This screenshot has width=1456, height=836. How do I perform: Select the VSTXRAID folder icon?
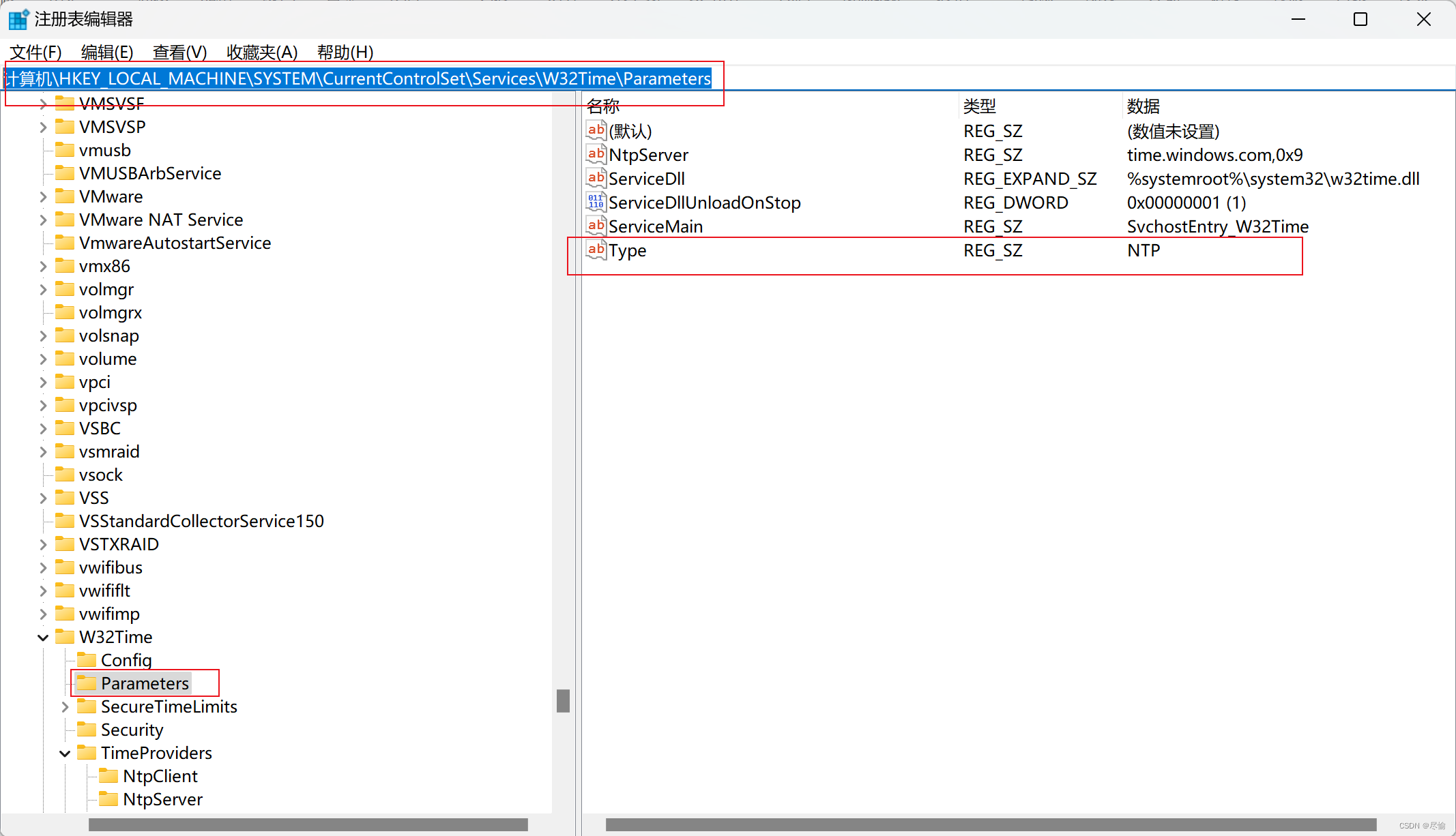[x=65, y=543]
